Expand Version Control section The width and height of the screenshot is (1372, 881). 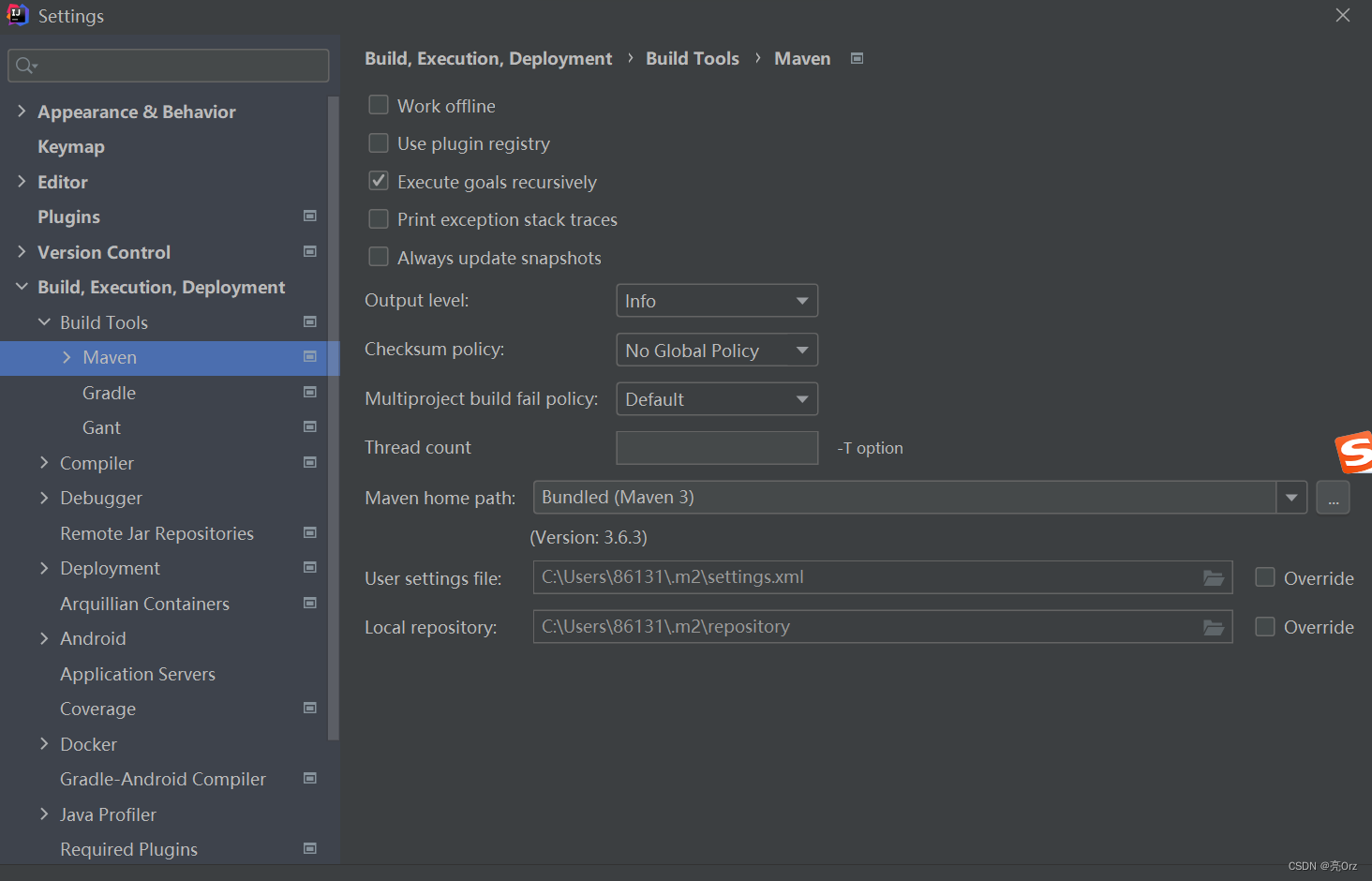[x=22, y=252]
